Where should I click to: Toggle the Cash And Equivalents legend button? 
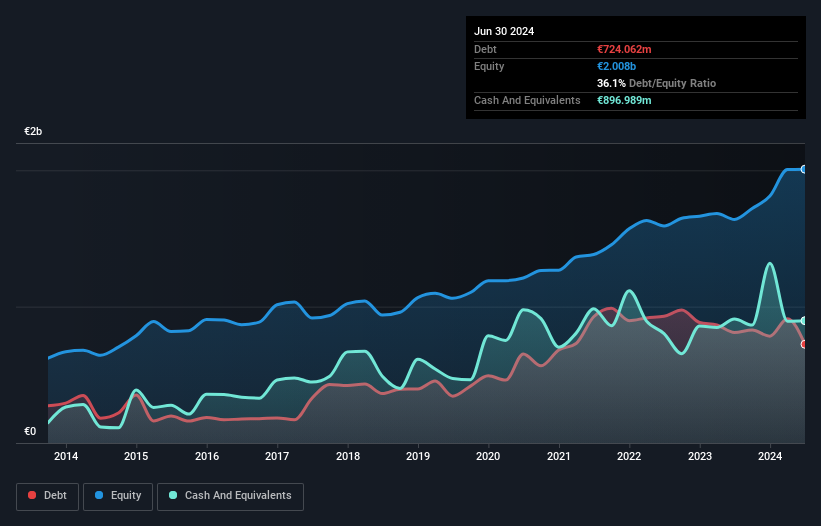pyautogui.click(x=230, y=496)
